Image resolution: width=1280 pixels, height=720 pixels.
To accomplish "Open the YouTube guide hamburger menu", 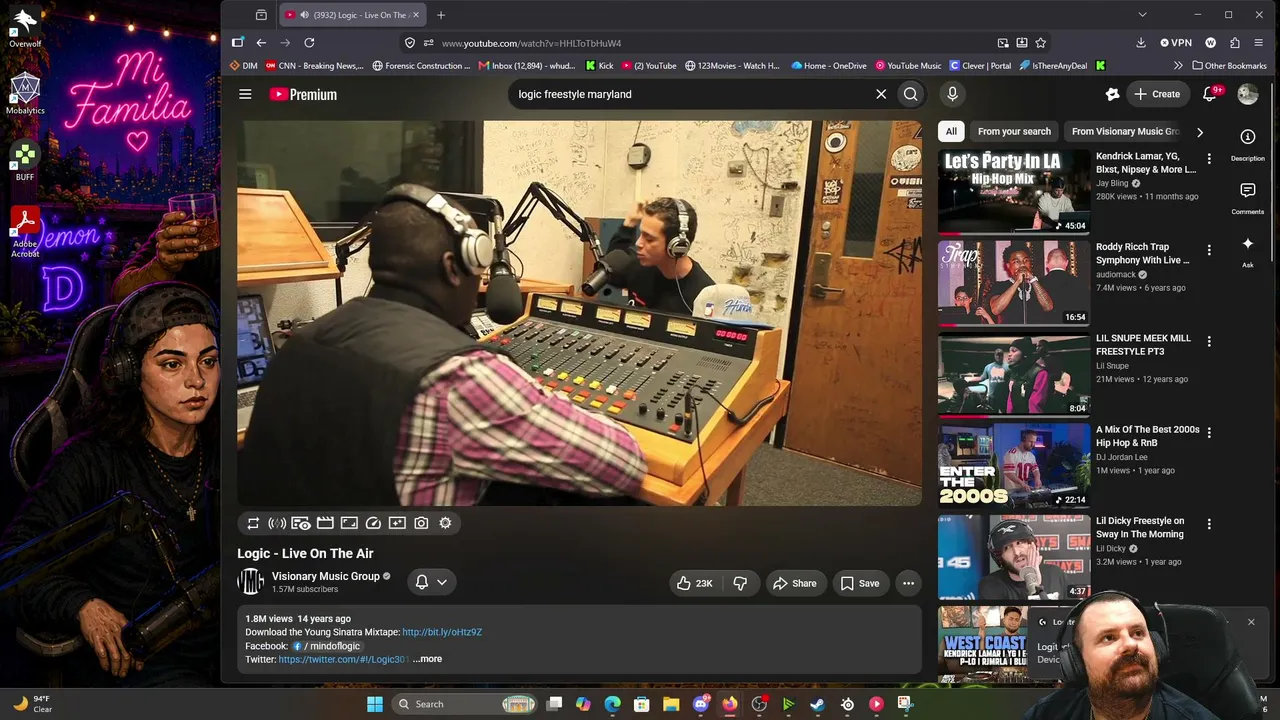I will pyautogui.click(x=245, y=94).
